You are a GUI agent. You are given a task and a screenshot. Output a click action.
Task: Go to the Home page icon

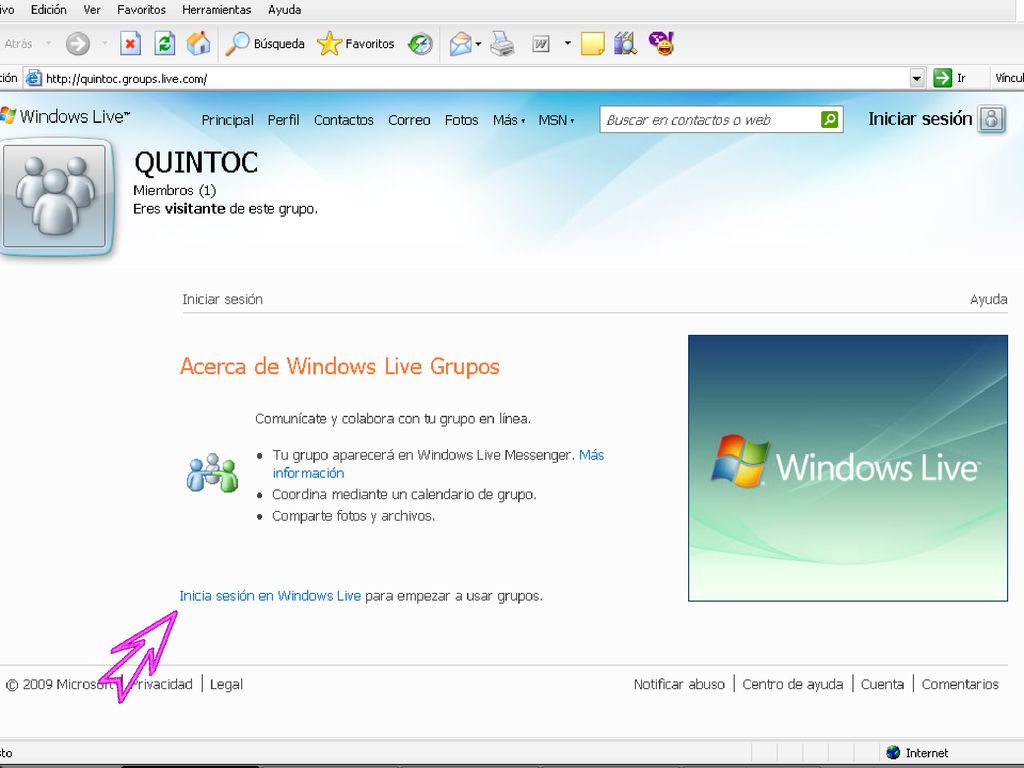pos(199,44)
